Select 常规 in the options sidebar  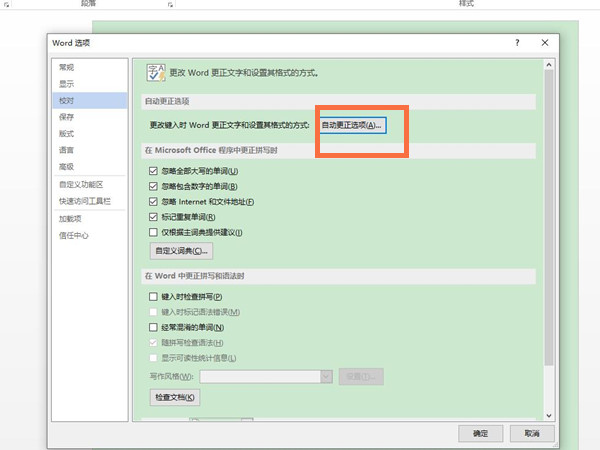(66, 67)
